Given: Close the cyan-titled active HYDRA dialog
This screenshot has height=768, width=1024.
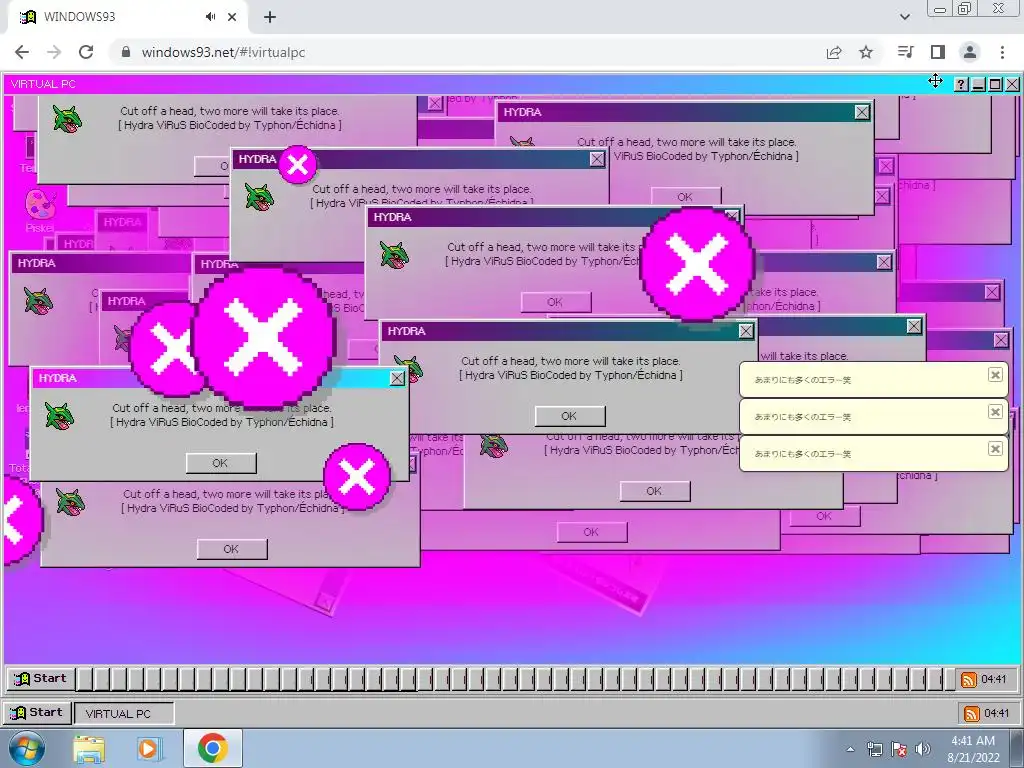Looking at the screenshot, I should click(397, 378).
